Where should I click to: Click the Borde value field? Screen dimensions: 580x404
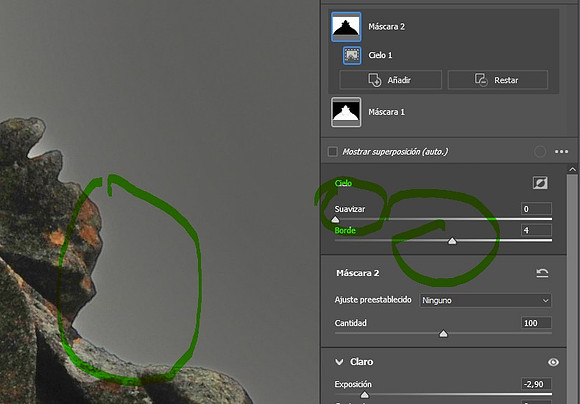click(536, 230)
